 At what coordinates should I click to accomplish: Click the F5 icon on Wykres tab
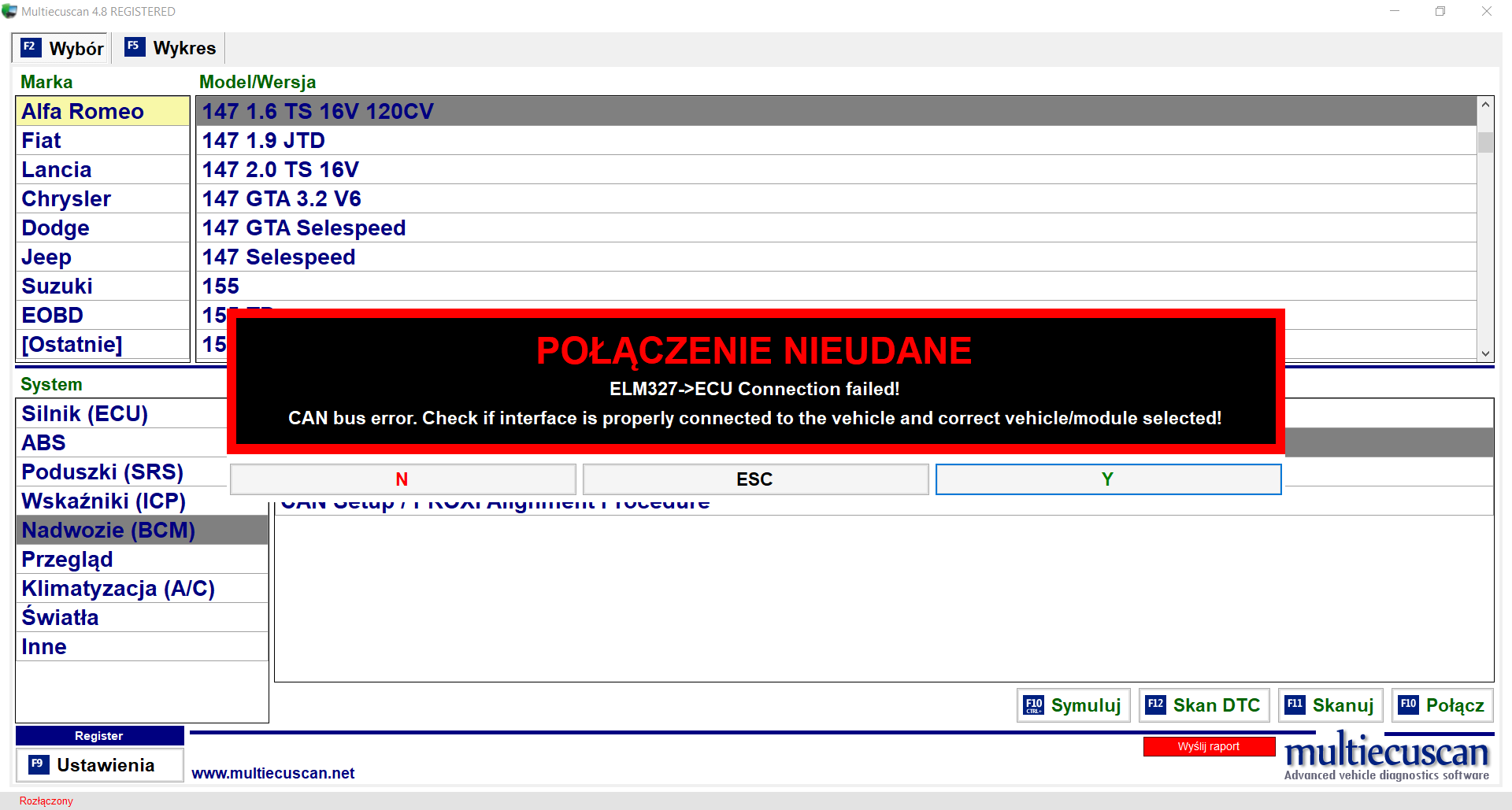[134, 47]
